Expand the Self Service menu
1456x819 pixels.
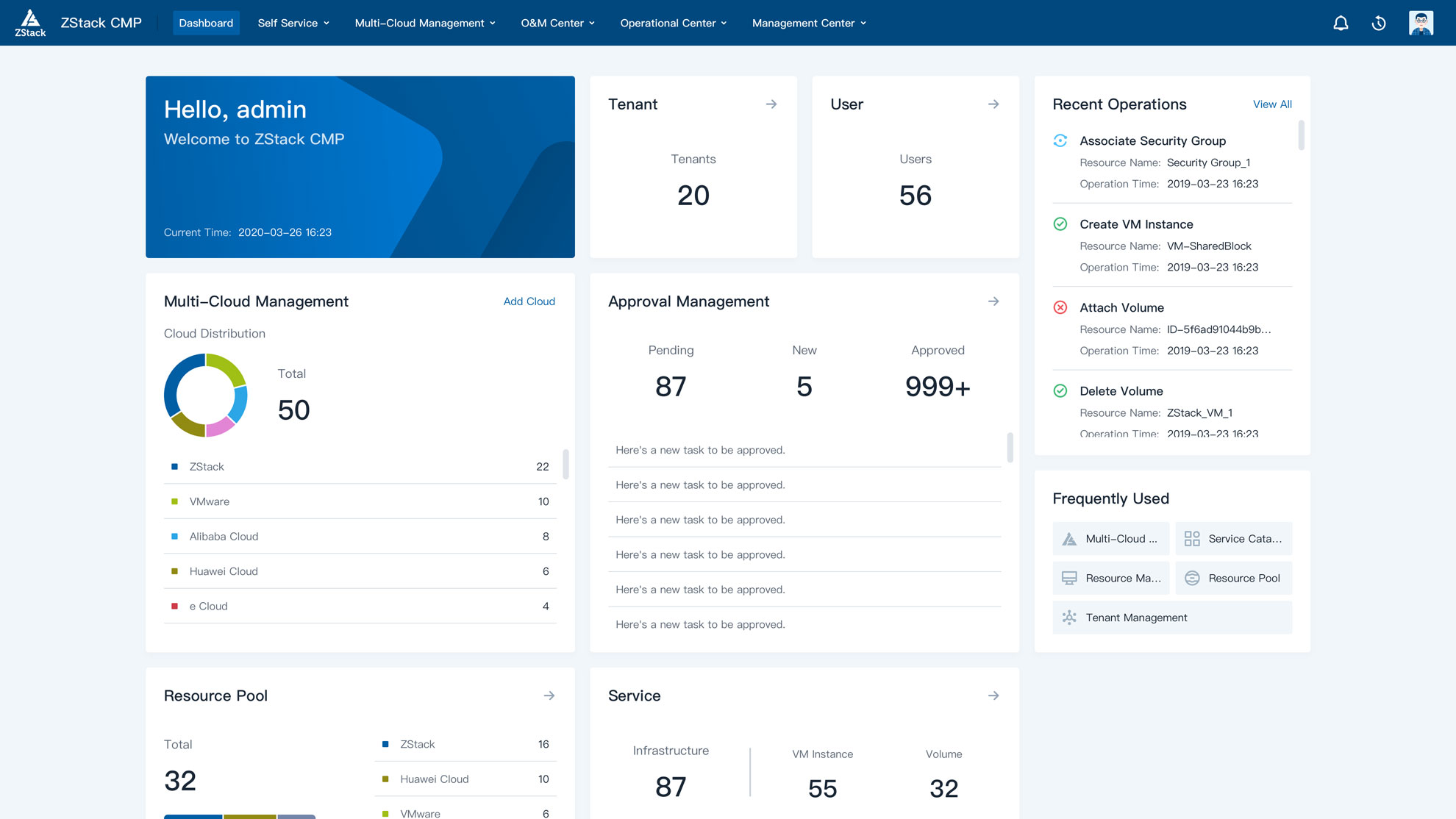[293, 23]
